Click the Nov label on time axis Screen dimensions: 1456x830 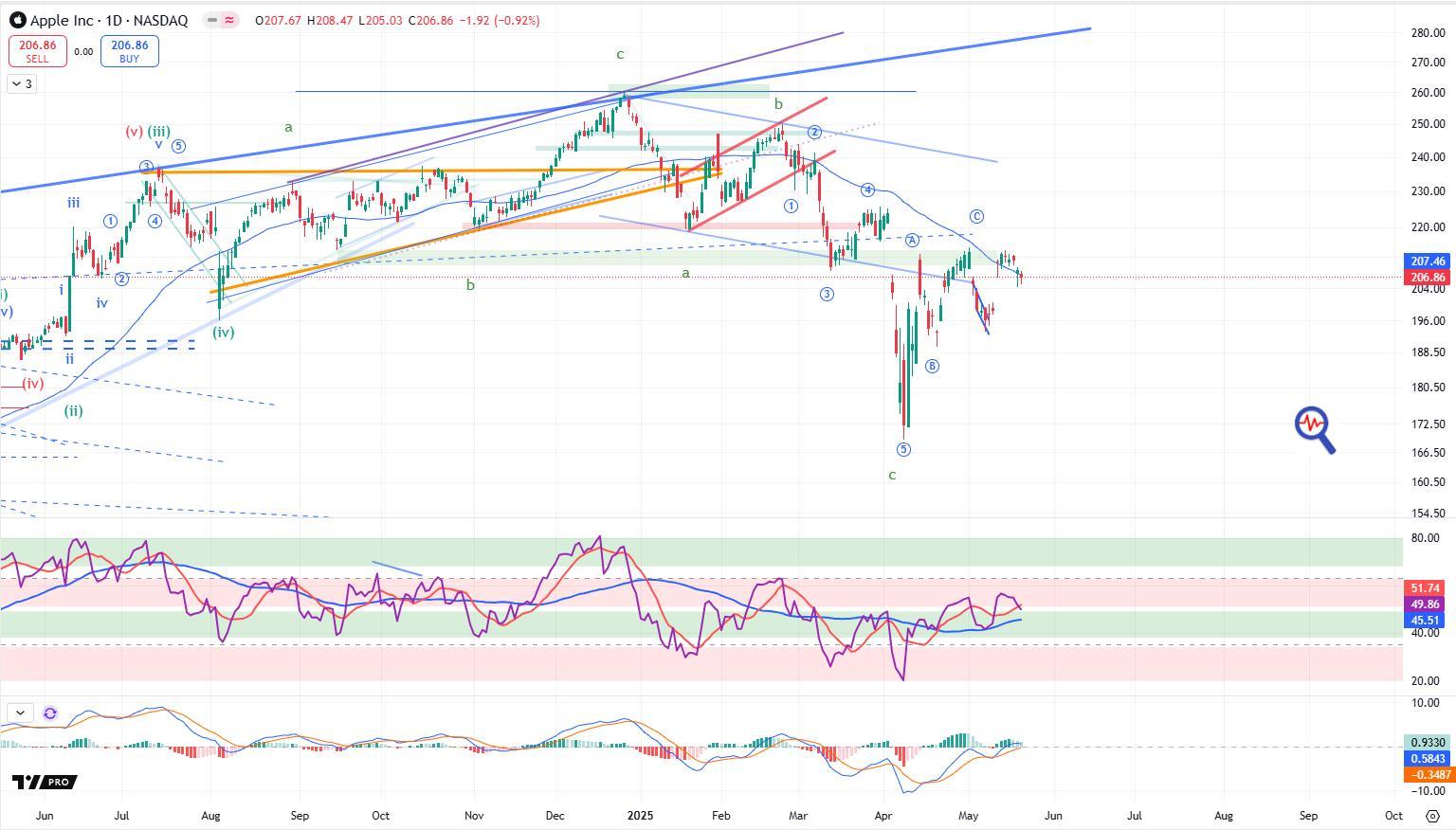tap(474, 816)
